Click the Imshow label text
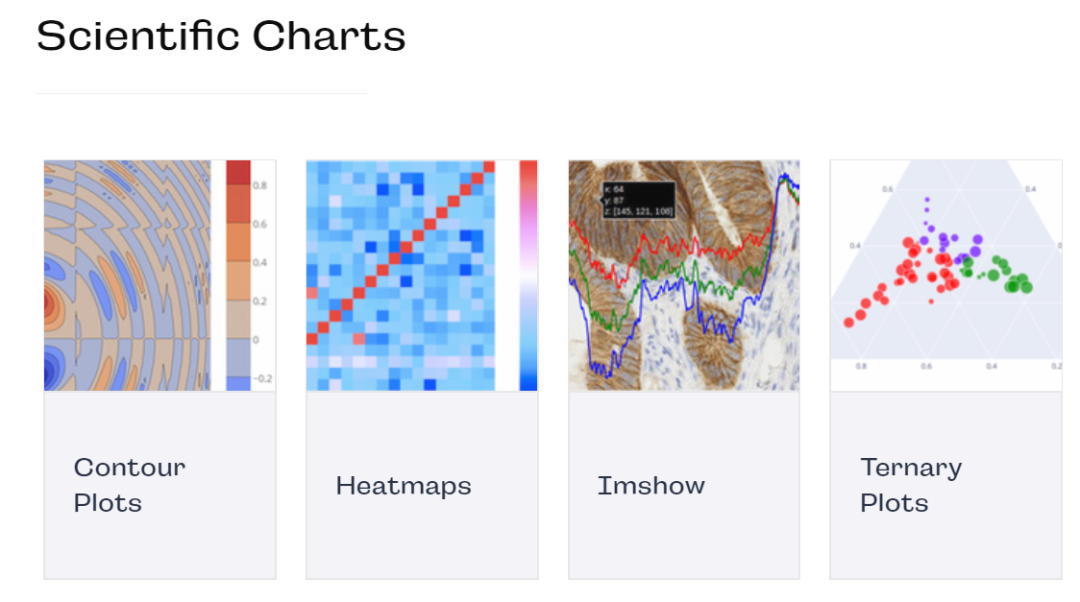 (651, 486)
